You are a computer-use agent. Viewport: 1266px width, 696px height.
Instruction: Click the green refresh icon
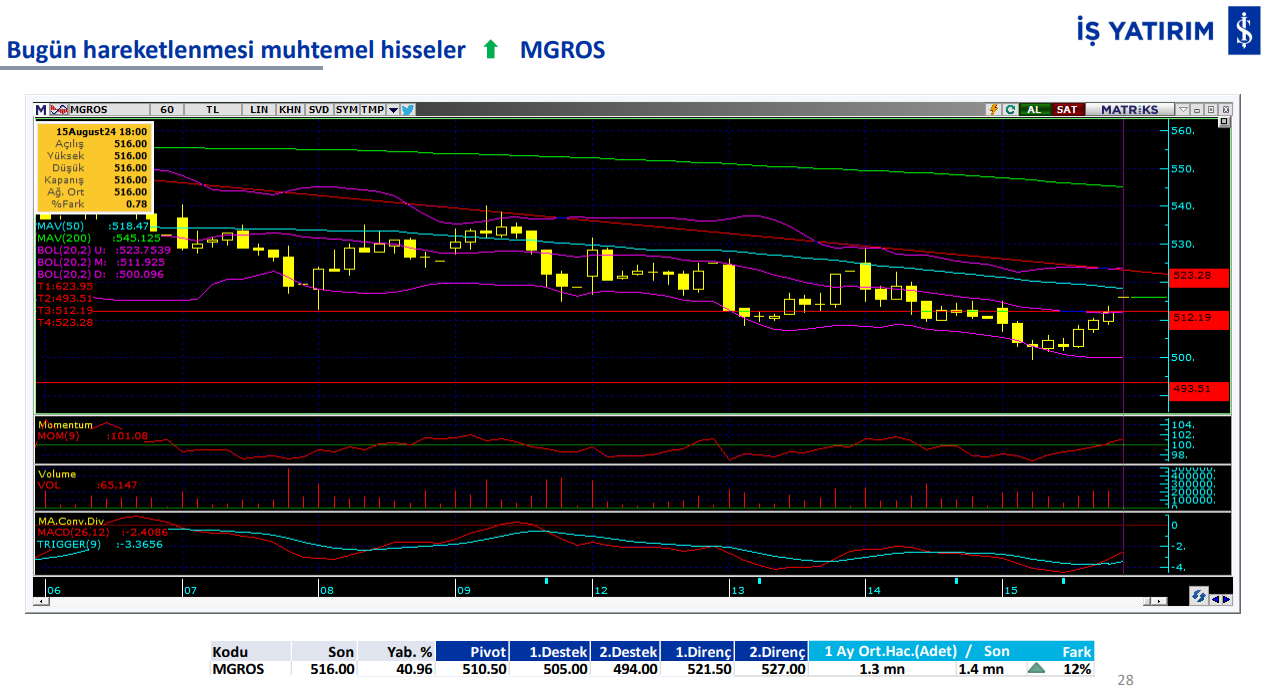click(x=1010, y=109)
